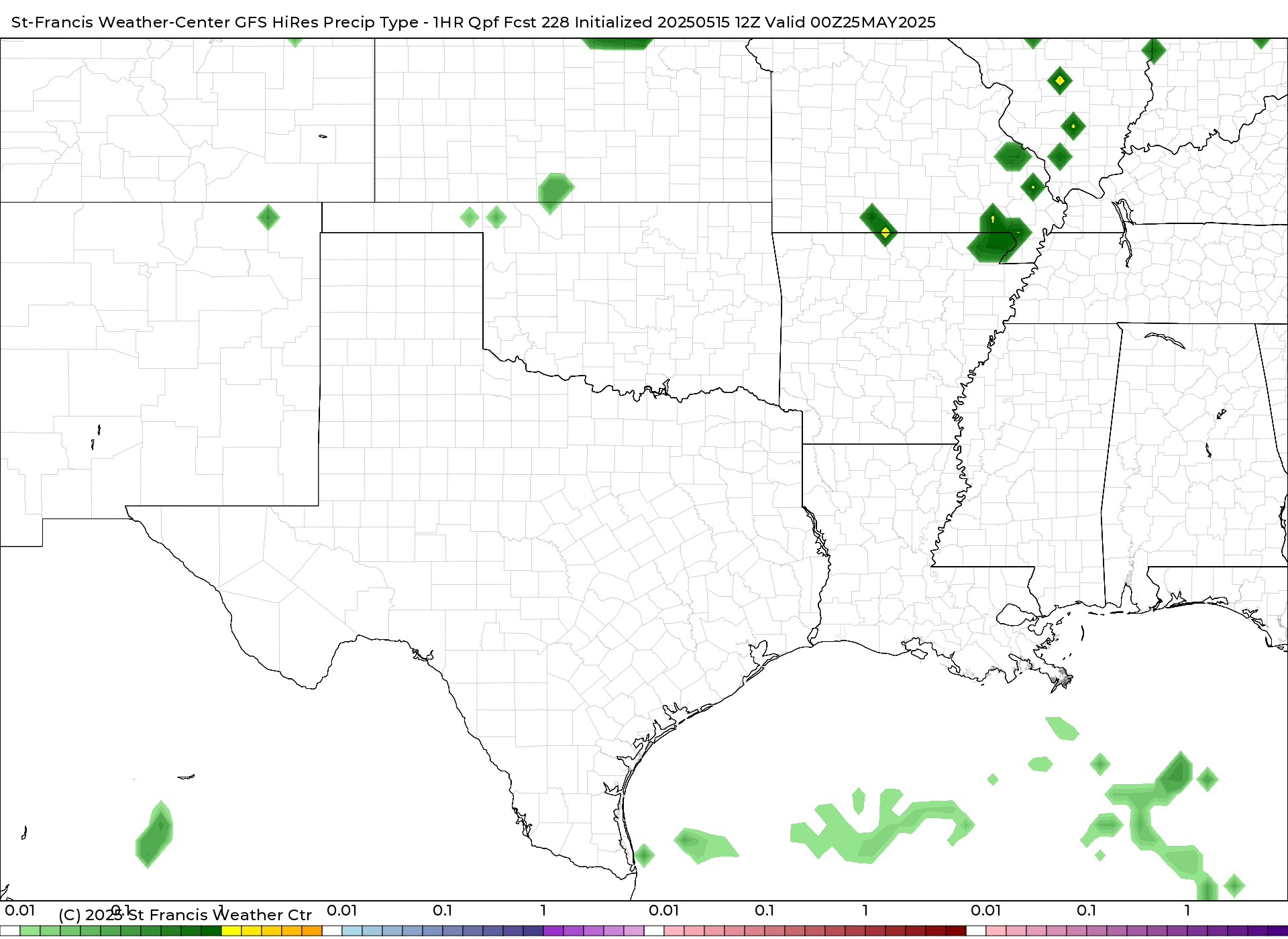Pick the first bright yellow legend swatch

pos(231,932)
